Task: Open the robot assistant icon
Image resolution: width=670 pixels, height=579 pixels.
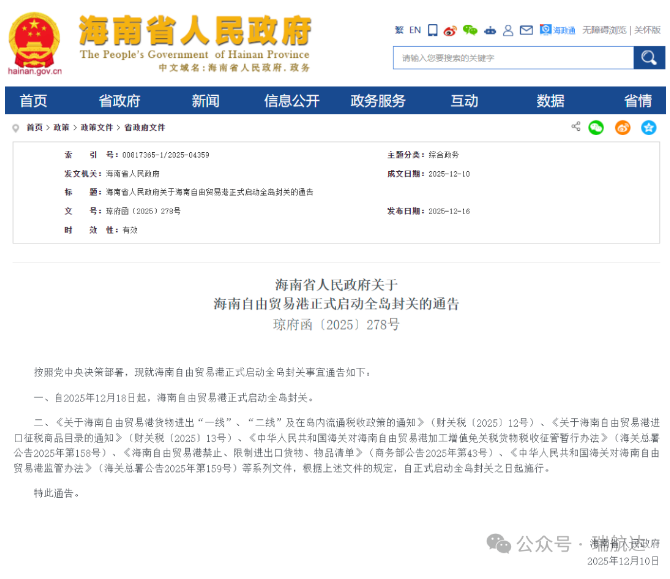Action: tap(489, 30)
